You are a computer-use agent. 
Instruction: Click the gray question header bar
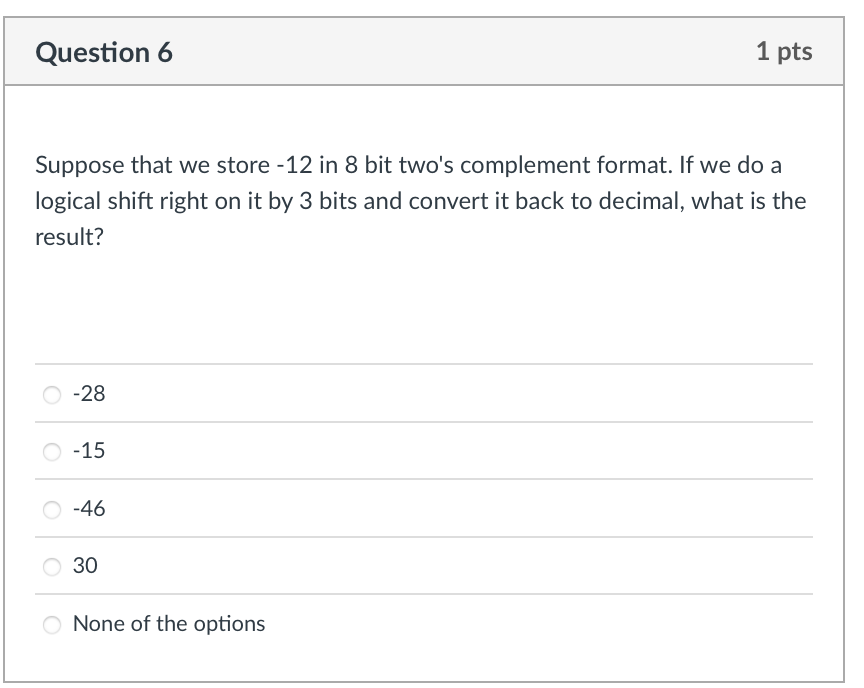(424, 52)
